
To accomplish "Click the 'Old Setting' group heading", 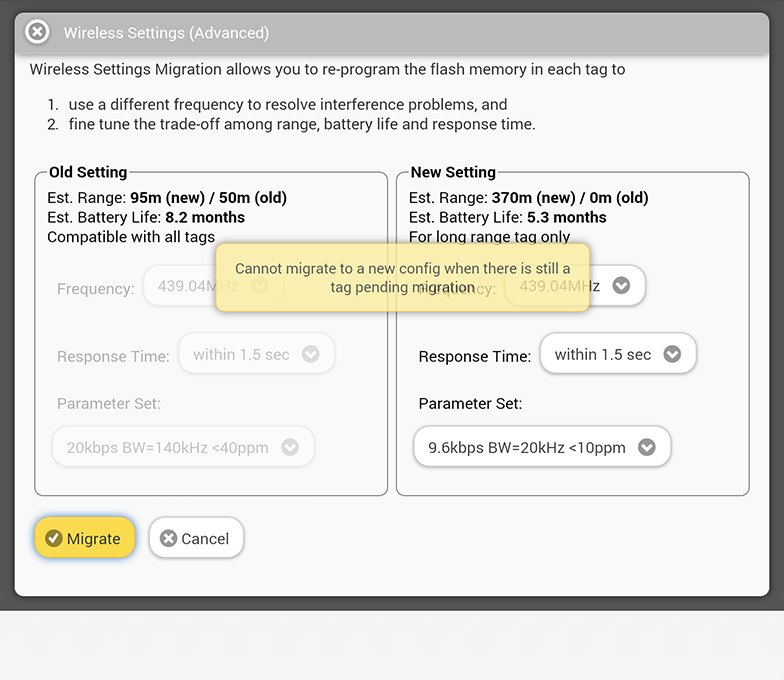I will [88, 172].
